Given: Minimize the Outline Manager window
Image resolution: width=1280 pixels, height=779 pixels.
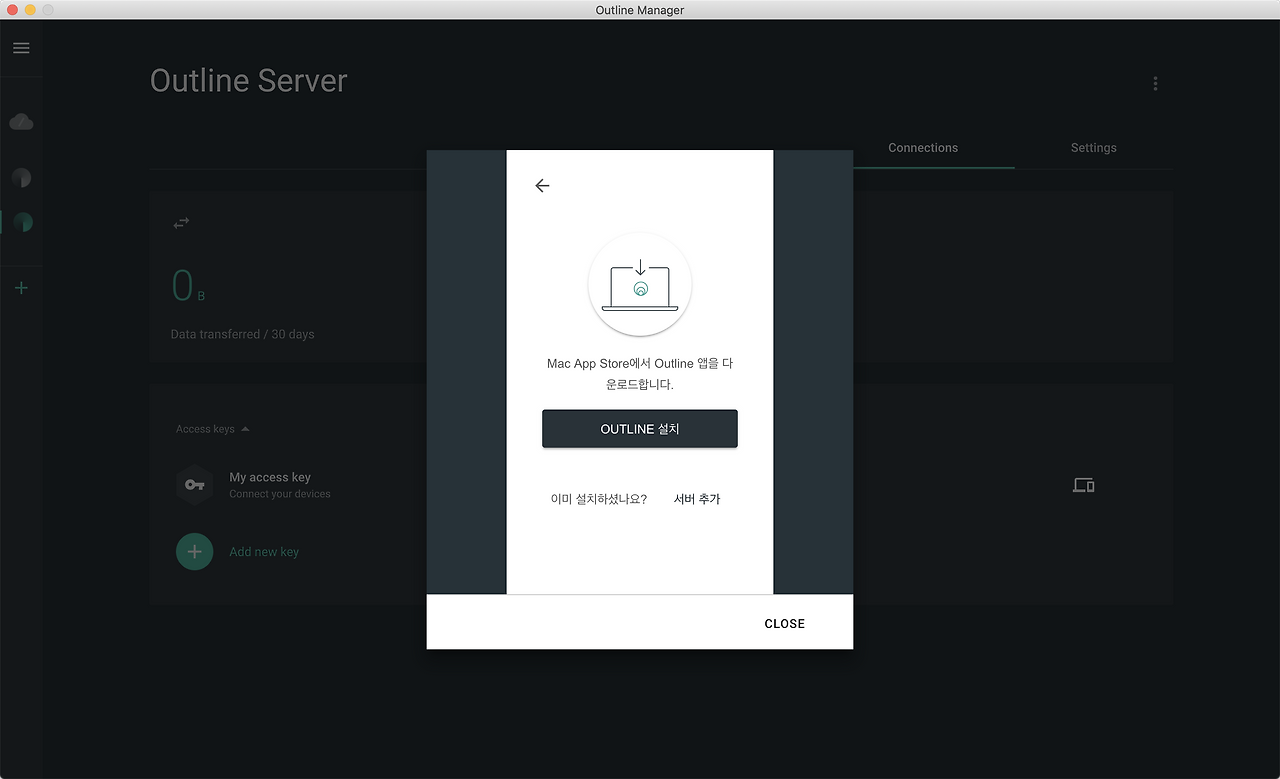Looking at the screenshot, I should (30, 9).
